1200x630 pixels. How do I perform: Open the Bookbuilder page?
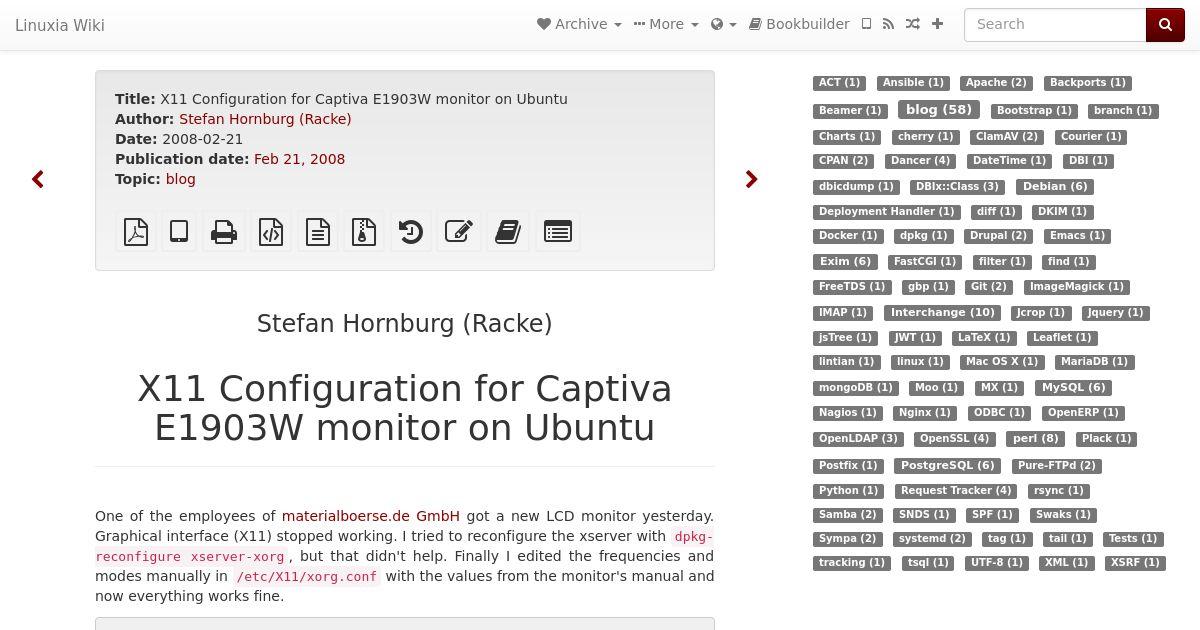[799, 24]
